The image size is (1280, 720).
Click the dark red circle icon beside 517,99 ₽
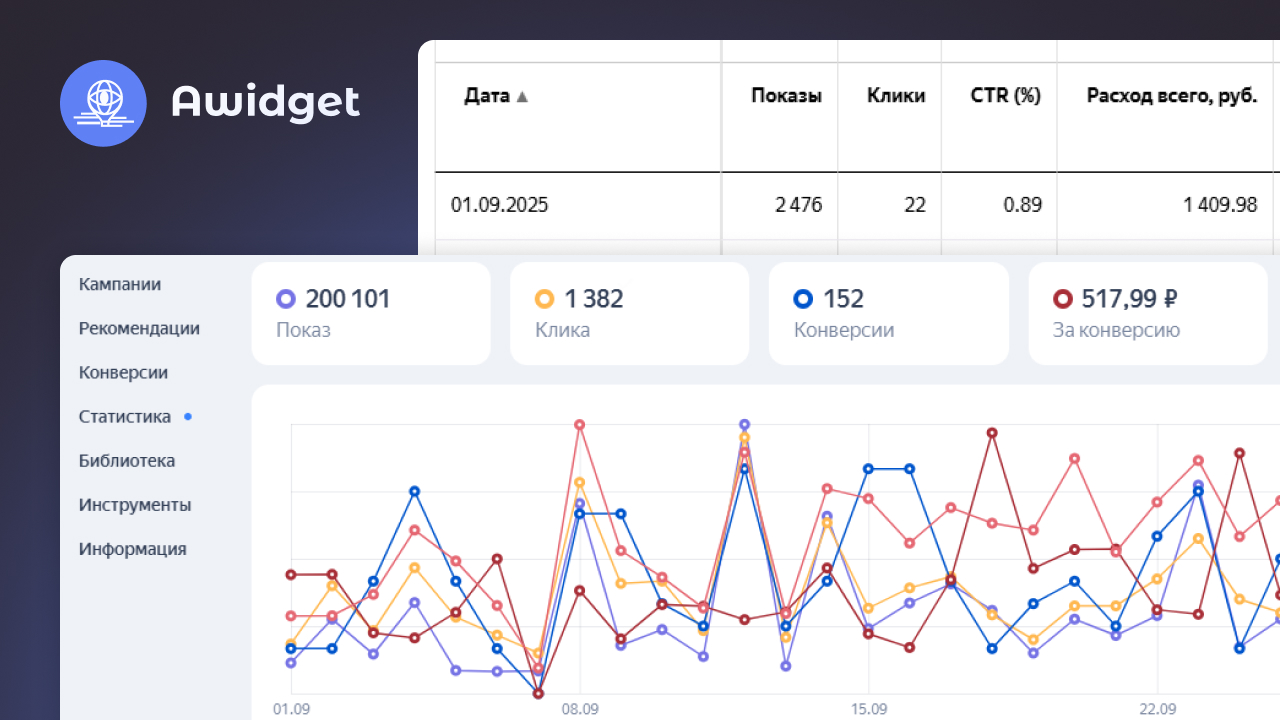(x=1063, y=299)
